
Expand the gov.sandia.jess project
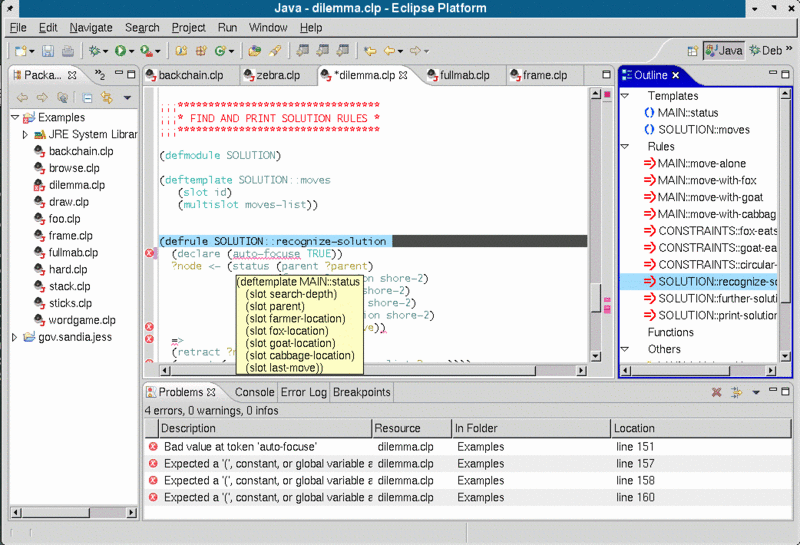15,337
